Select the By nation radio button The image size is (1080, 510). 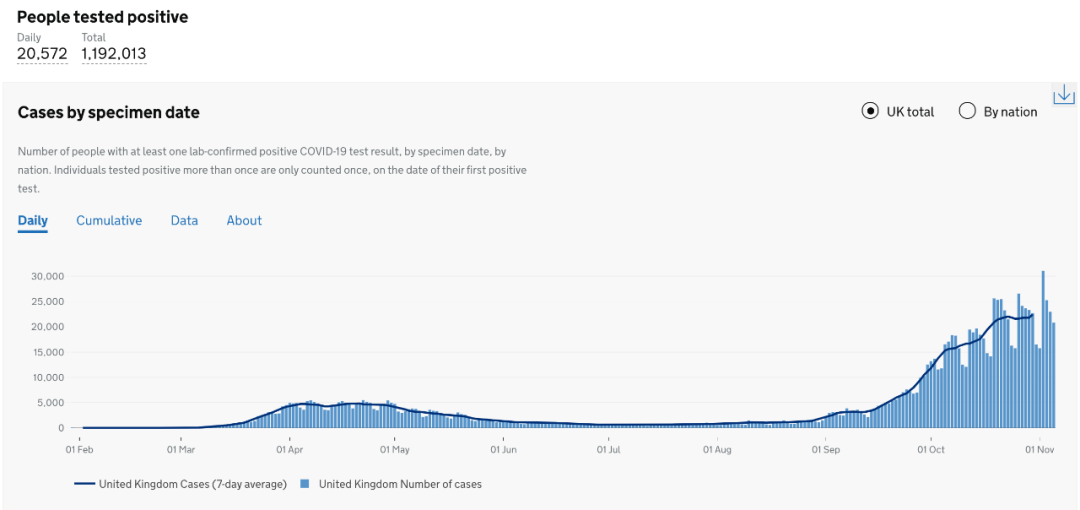point(967,111)
